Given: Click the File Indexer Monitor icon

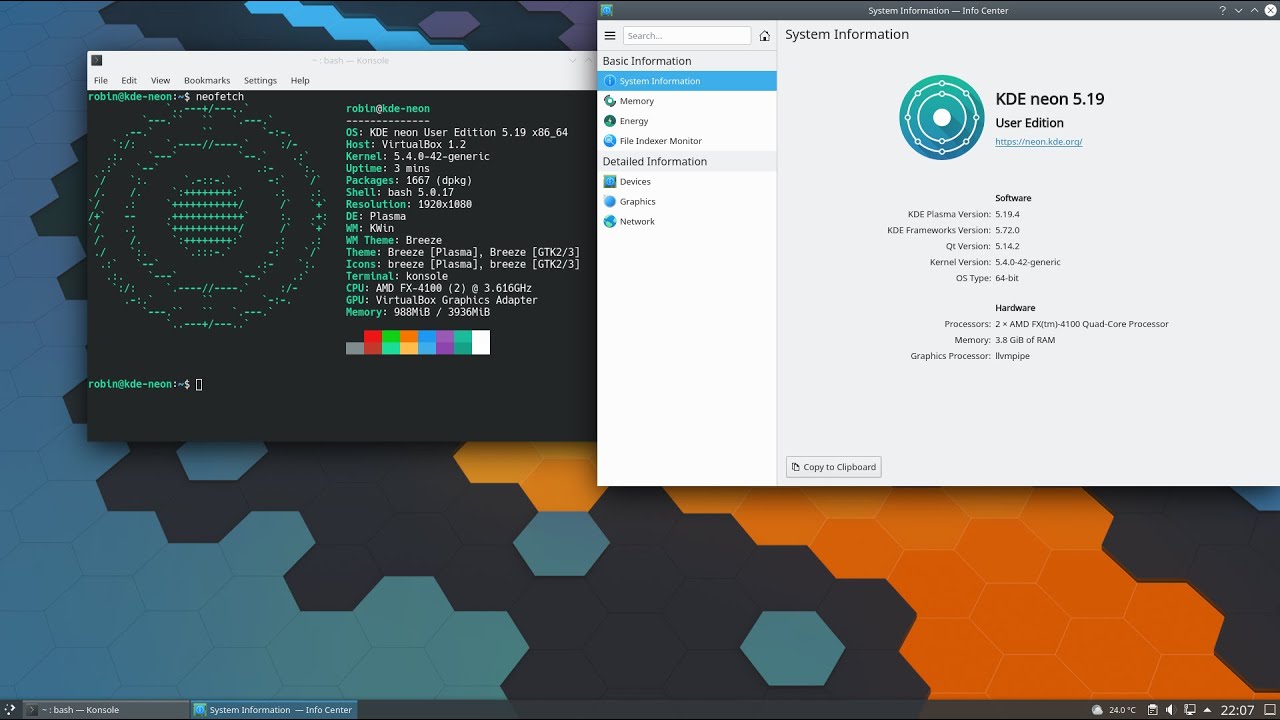Looking at the screenshot, I should [x=610, y=141].
